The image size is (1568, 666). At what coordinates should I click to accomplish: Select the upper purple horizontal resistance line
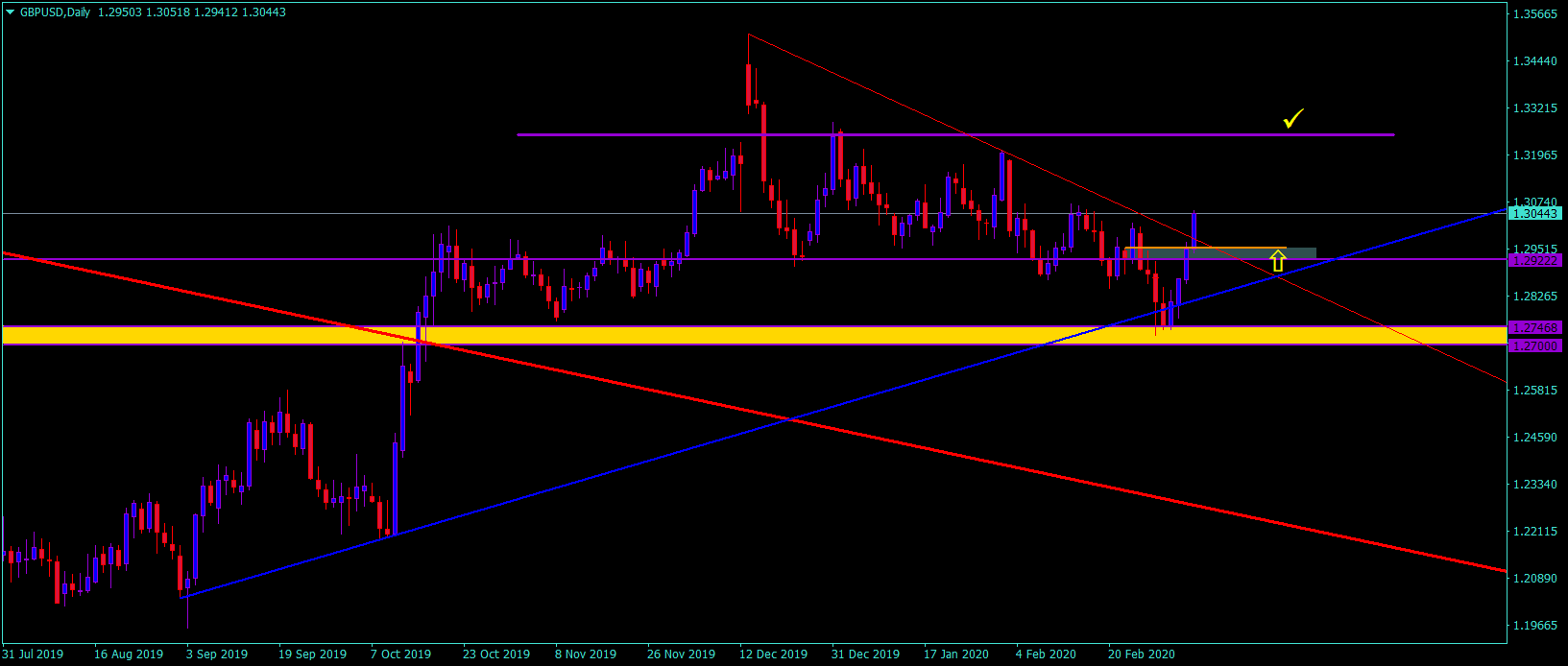(955, 134)
